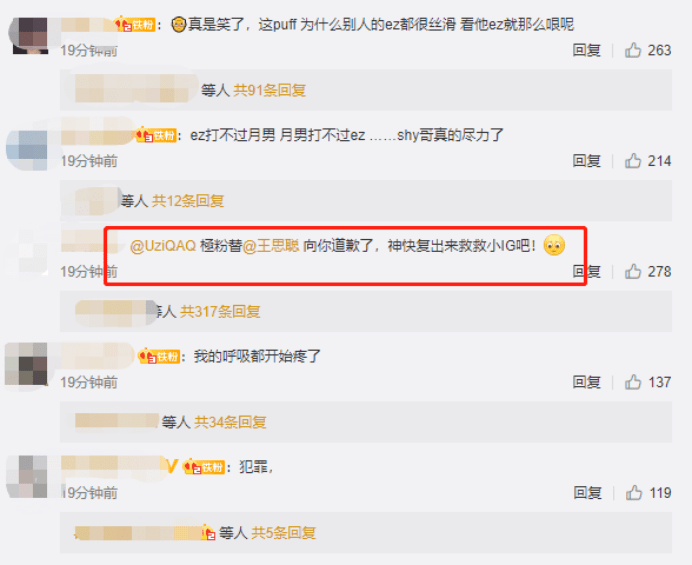Open avatar of the first commenter
Viewport: 692px width, 565px height.
[30, 36]
